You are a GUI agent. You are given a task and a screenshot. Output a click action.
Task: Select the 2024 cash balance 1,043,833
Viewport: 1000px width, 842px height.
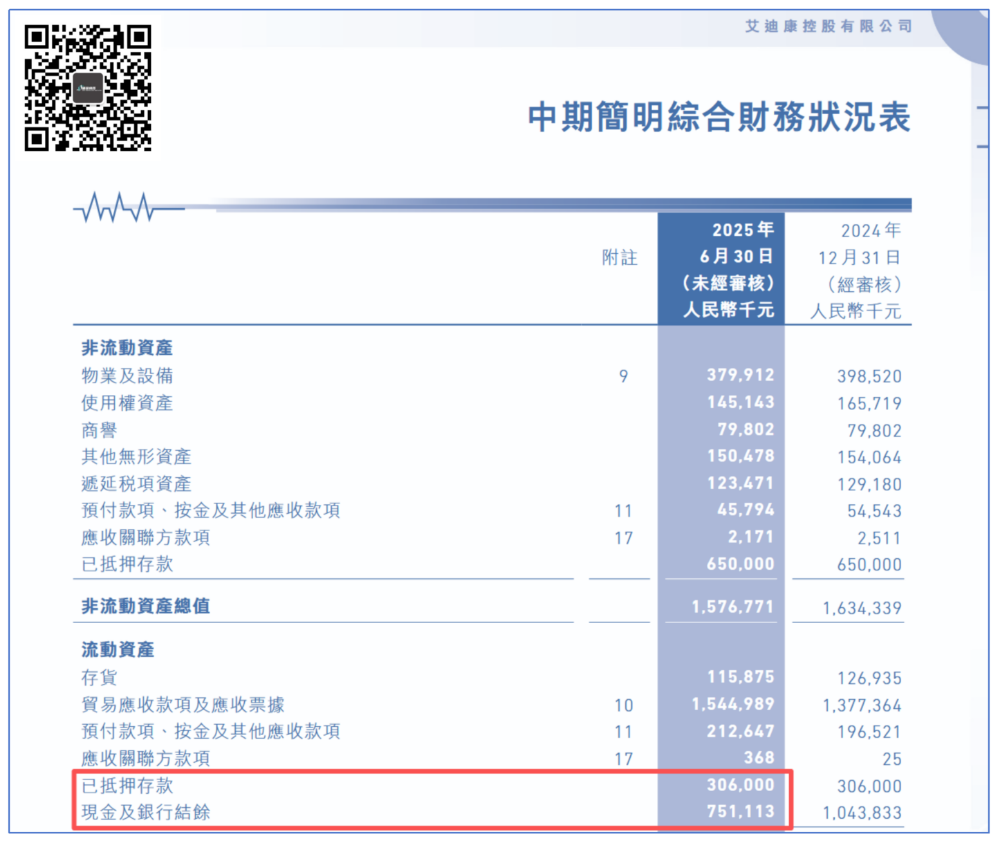click(862, 813)
